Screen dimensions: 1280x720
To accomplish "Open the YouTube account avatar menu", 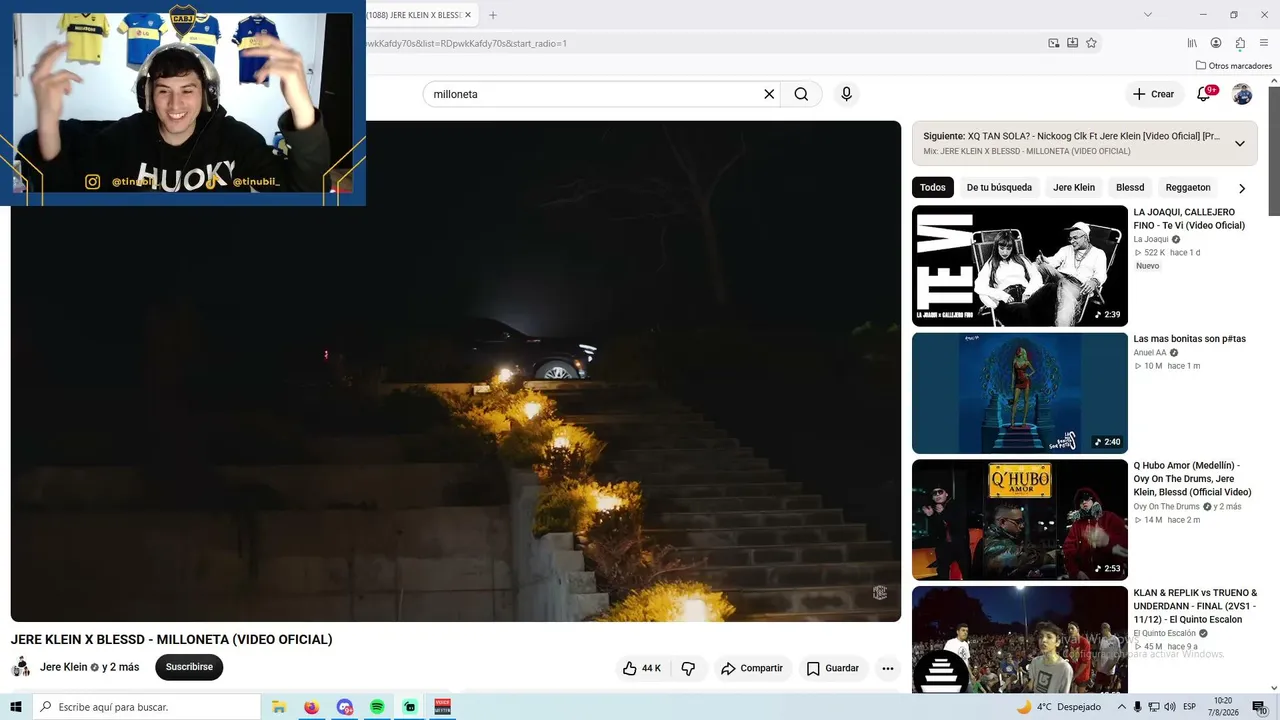I will click(x=1242, y=94).
